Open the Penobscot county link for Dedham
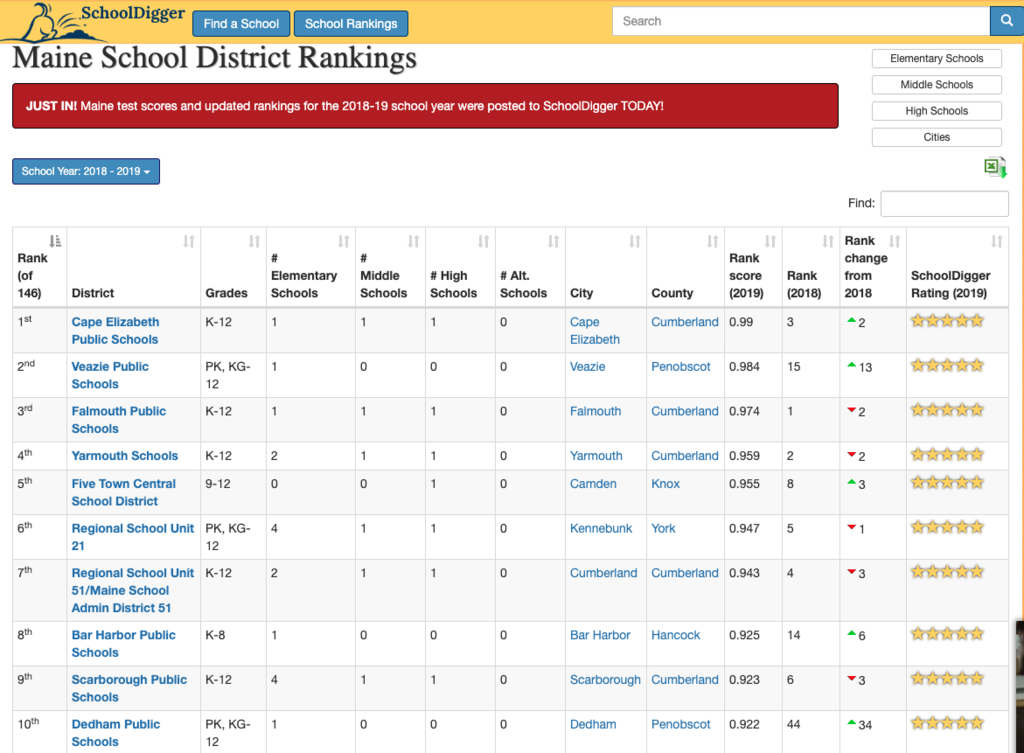The height and width of the screenshot is (753, 1024). coord(680,724)
